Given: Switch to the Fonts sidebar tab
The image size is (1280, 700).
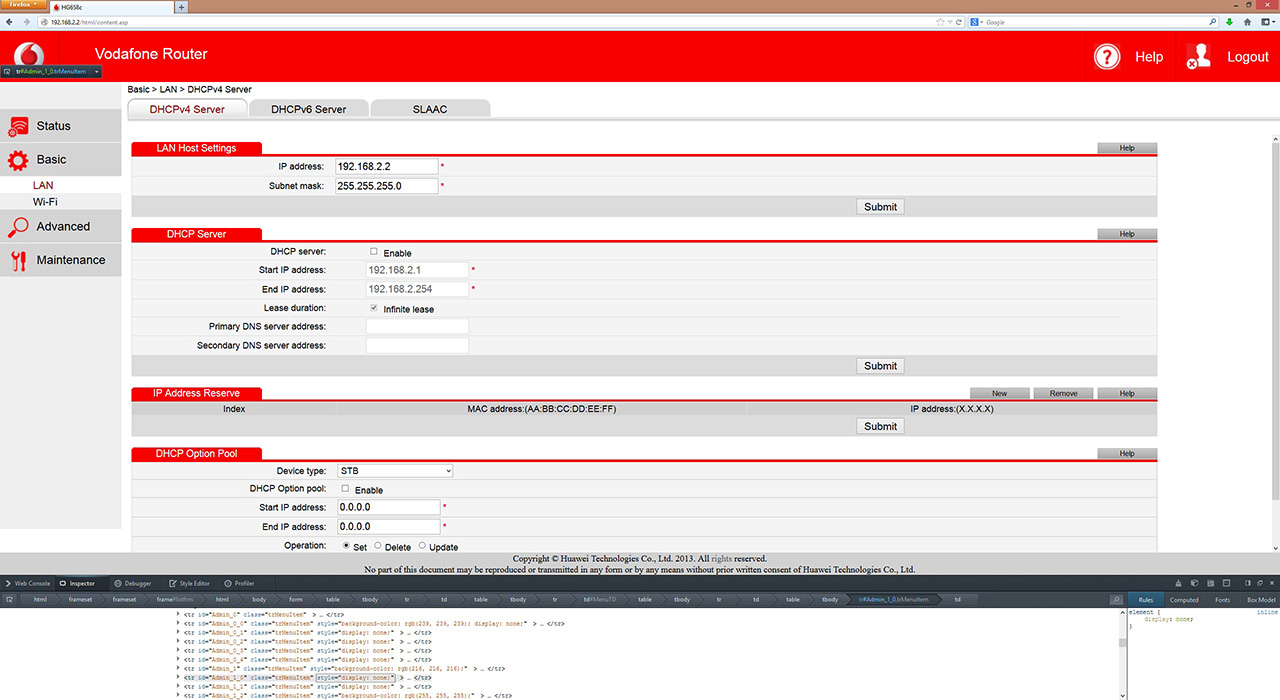Looking at the screenshot, I should pyautogui.click(x=1223, y=600).
